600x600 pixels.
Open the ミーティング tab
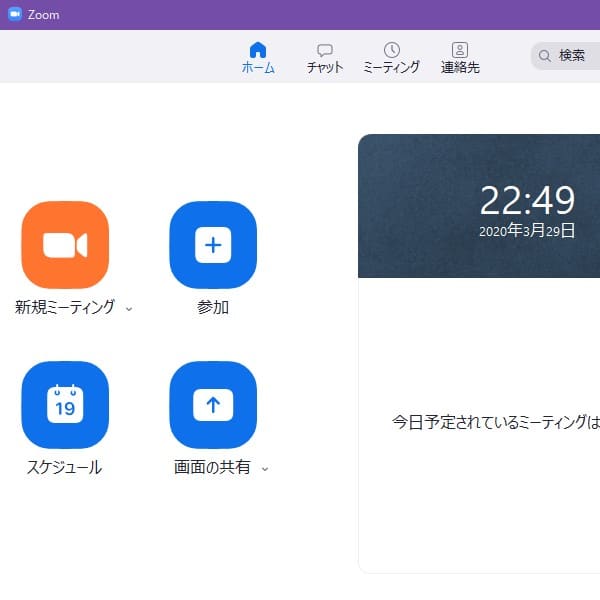point(391,58)
